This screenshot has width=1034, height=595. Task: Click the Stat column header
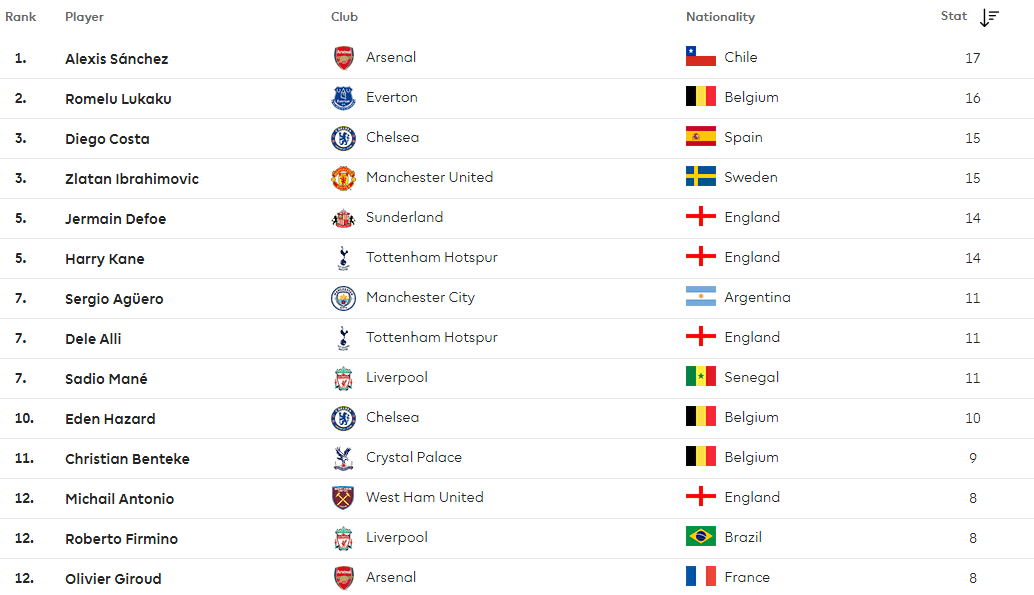pos(954,16)
